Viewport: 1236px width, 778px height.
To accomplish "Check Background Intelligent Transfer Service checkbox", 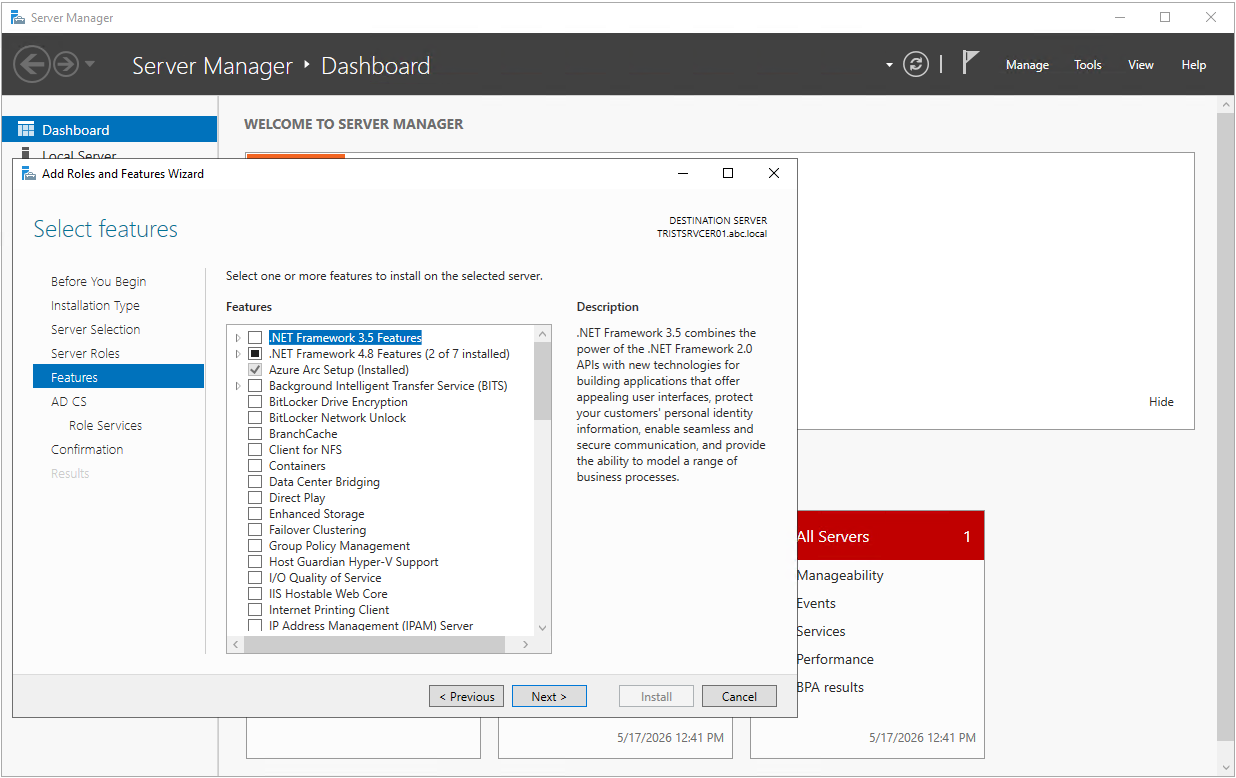I will 255,386.
